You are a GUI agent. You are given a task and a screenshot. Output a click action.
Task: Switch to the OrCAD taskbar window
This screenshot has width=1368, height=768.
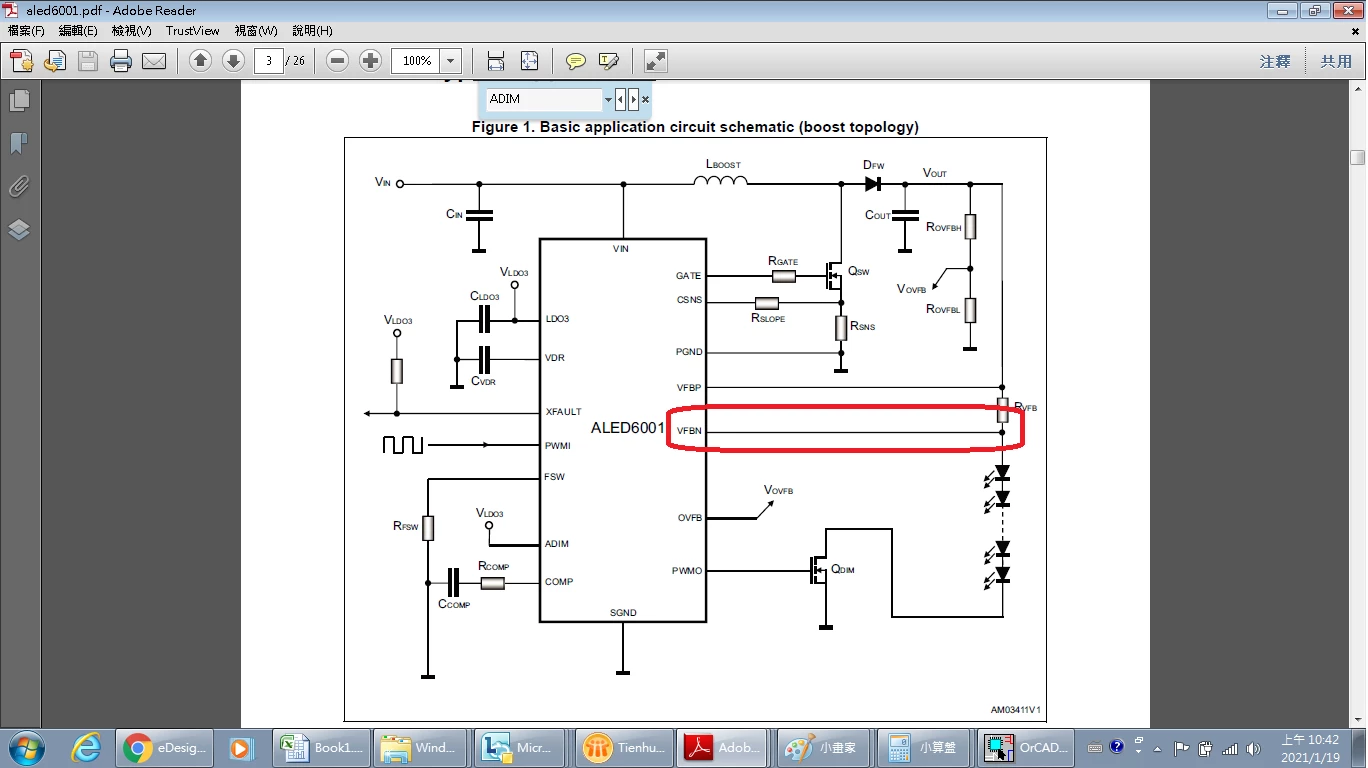pyautogui.click(x=1027, y=747)
